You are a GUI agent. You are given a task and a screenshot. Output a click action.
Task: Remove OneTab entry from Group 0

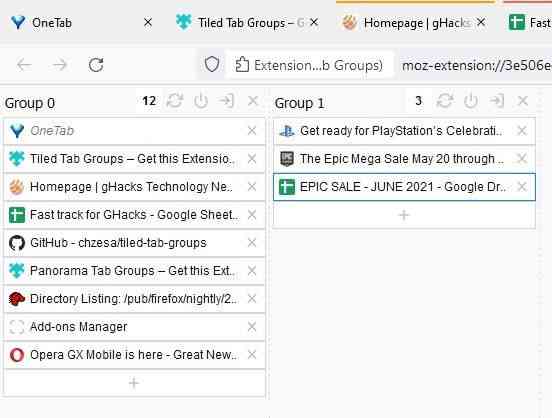pyautogui.click(x=252, y=131)
